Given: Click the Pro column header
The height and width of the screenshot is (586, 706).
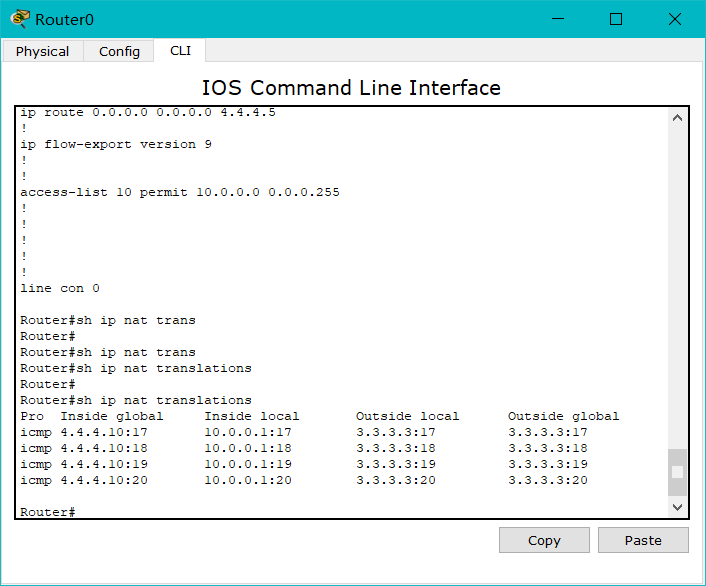Looking at the screenshot, I should pyautogui.click(x=32, y=416).
